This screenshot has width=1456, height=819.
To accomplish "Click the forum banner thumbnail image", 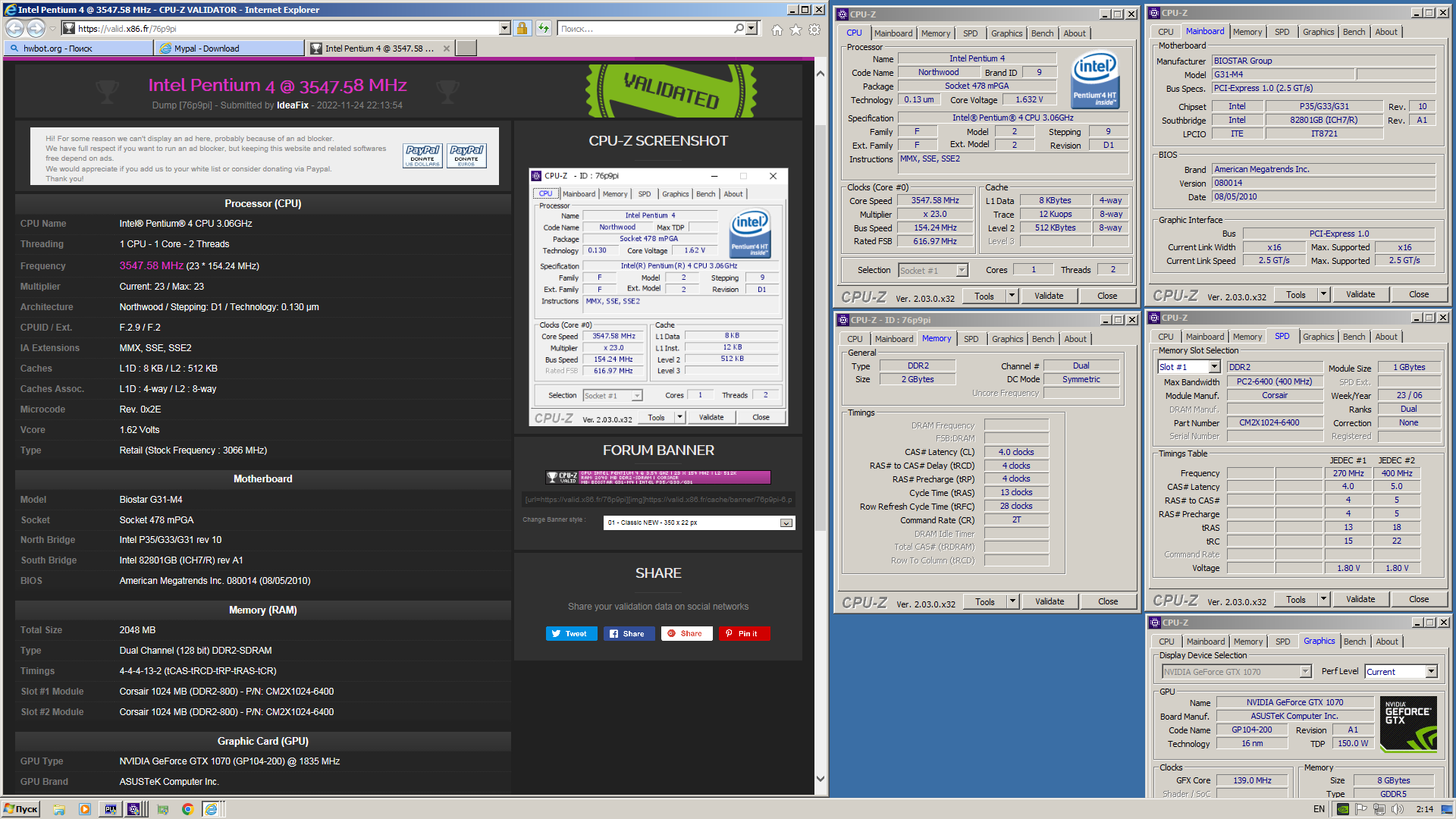I will click(658, 477).
